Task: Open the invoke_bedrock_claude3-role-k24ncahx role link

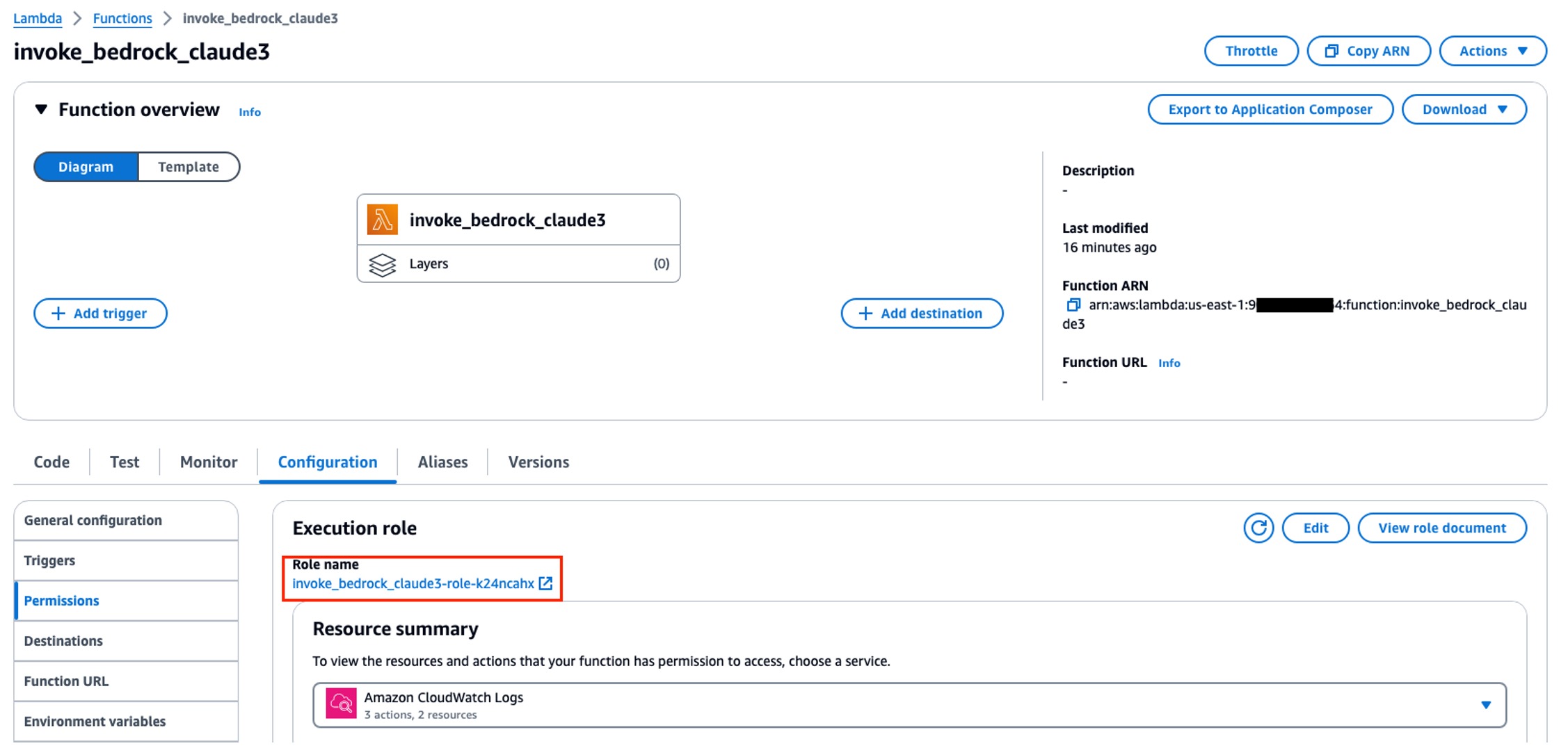Action: tap(413, 583)
